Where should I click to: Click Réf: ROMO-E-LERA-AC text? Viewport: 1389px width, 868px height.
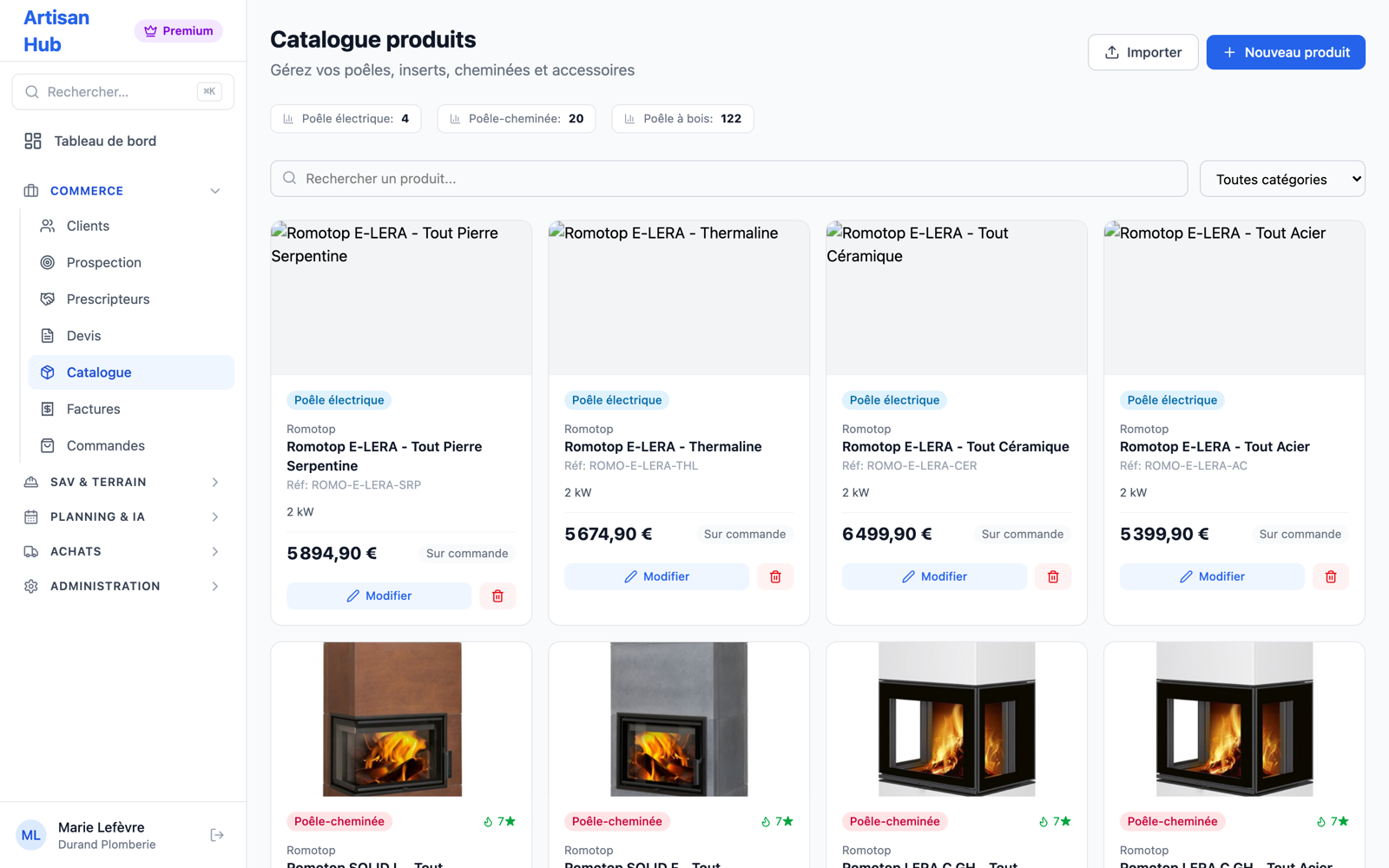tap(1183, 466)
